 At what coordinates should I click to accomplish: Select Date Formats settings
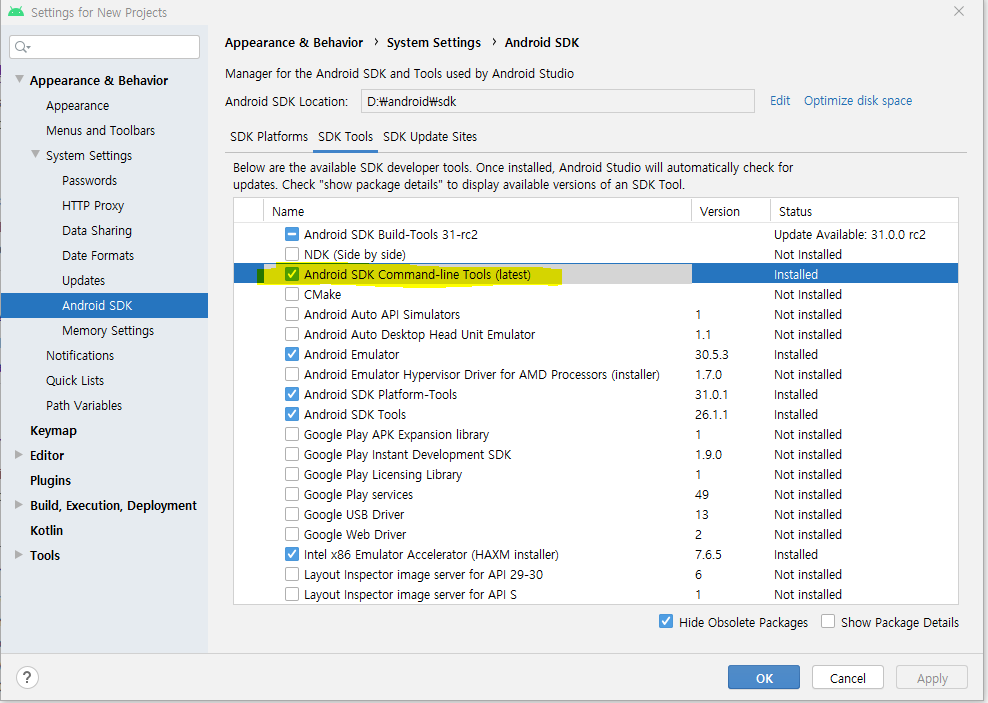coord(98,255)
